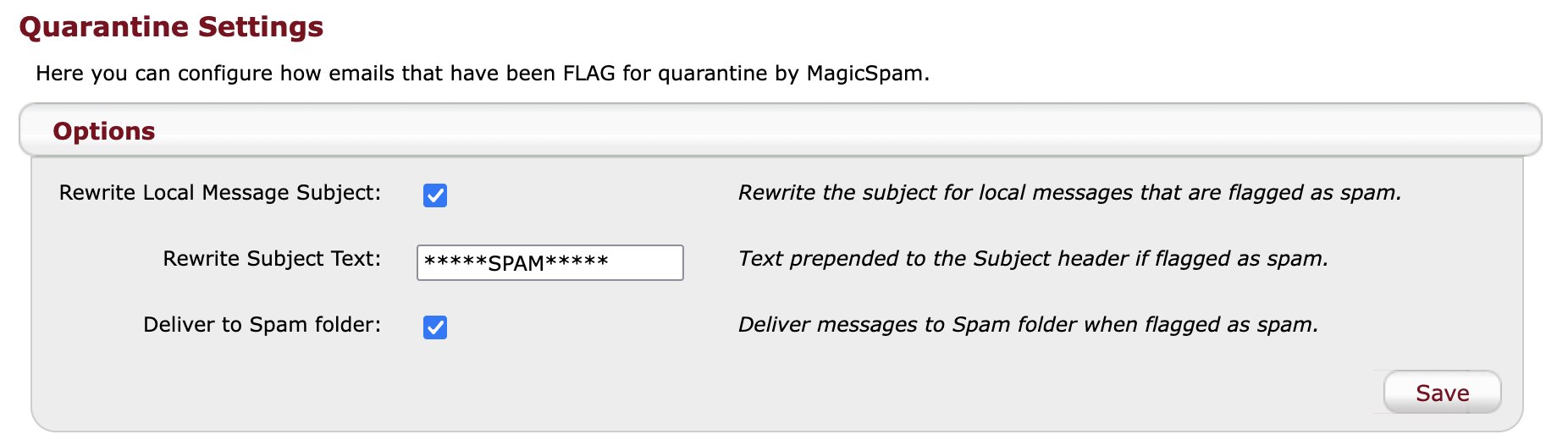This screenshot has height=440, width=1568.
Task: Click the word MagicSpam in the intro sentence
Action: point(864,74)
